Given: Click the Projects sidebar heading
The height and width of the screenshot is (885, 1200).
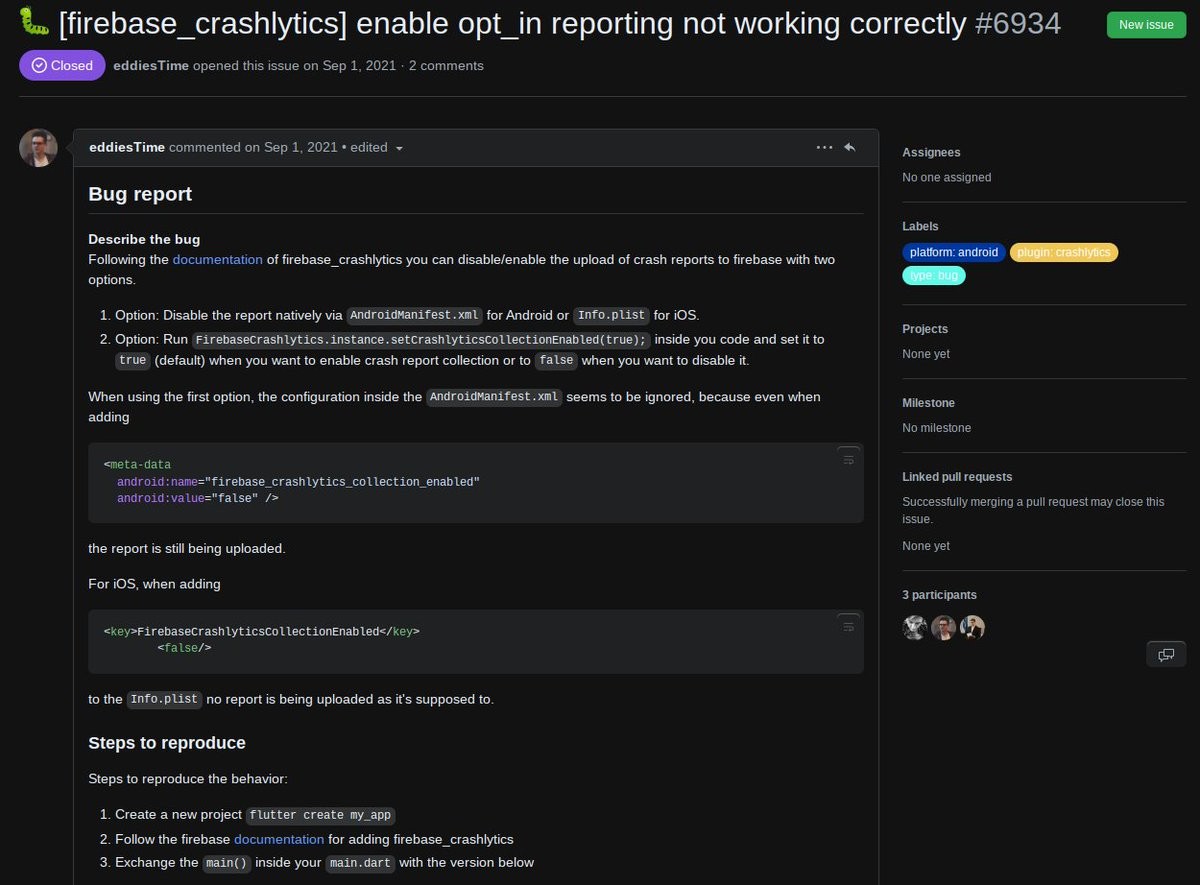Looking at the screenshot, I should (925, 329).
